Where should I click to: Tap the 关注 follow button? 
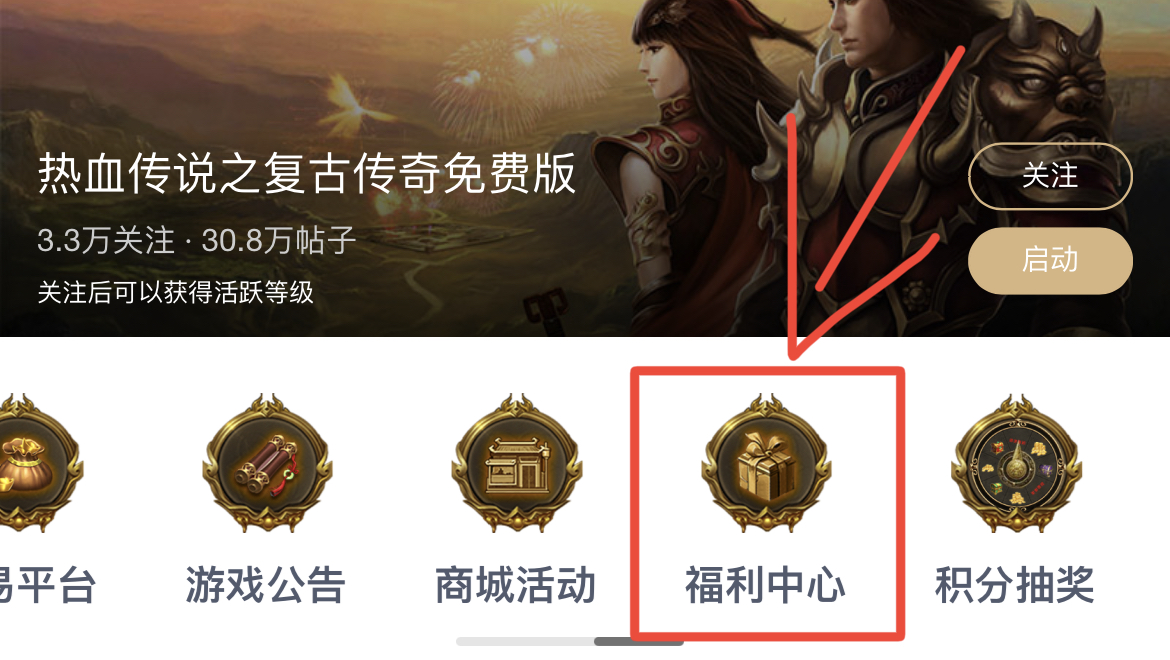tap(1050, 176)
